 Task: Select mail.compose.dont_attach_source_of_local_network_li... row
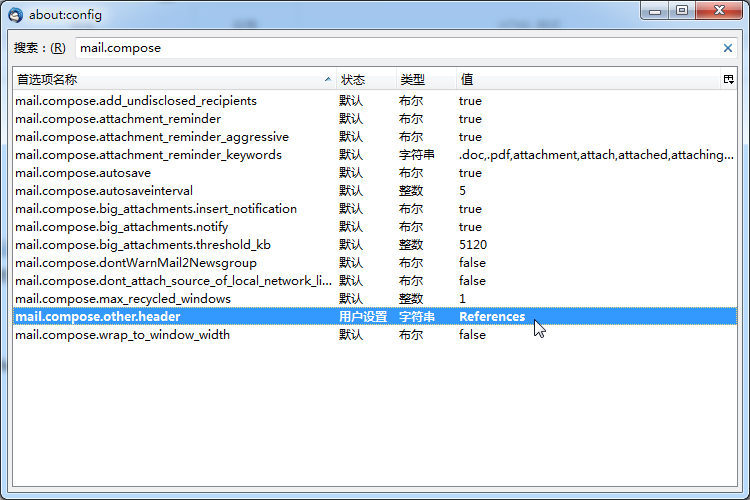[x=375, y=281]
